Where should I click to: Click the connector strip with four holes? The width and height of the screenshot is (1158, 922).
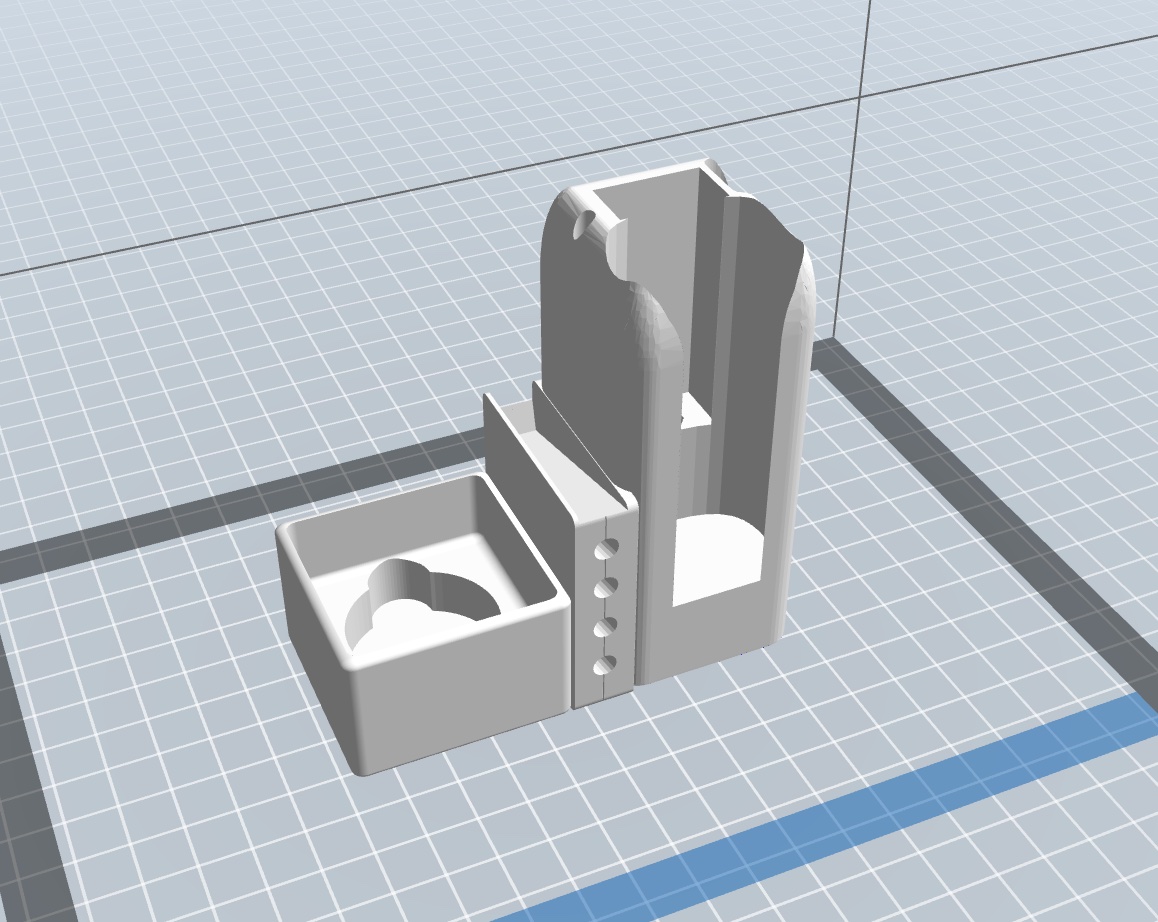pyautogui.click(x=605, y=607)
